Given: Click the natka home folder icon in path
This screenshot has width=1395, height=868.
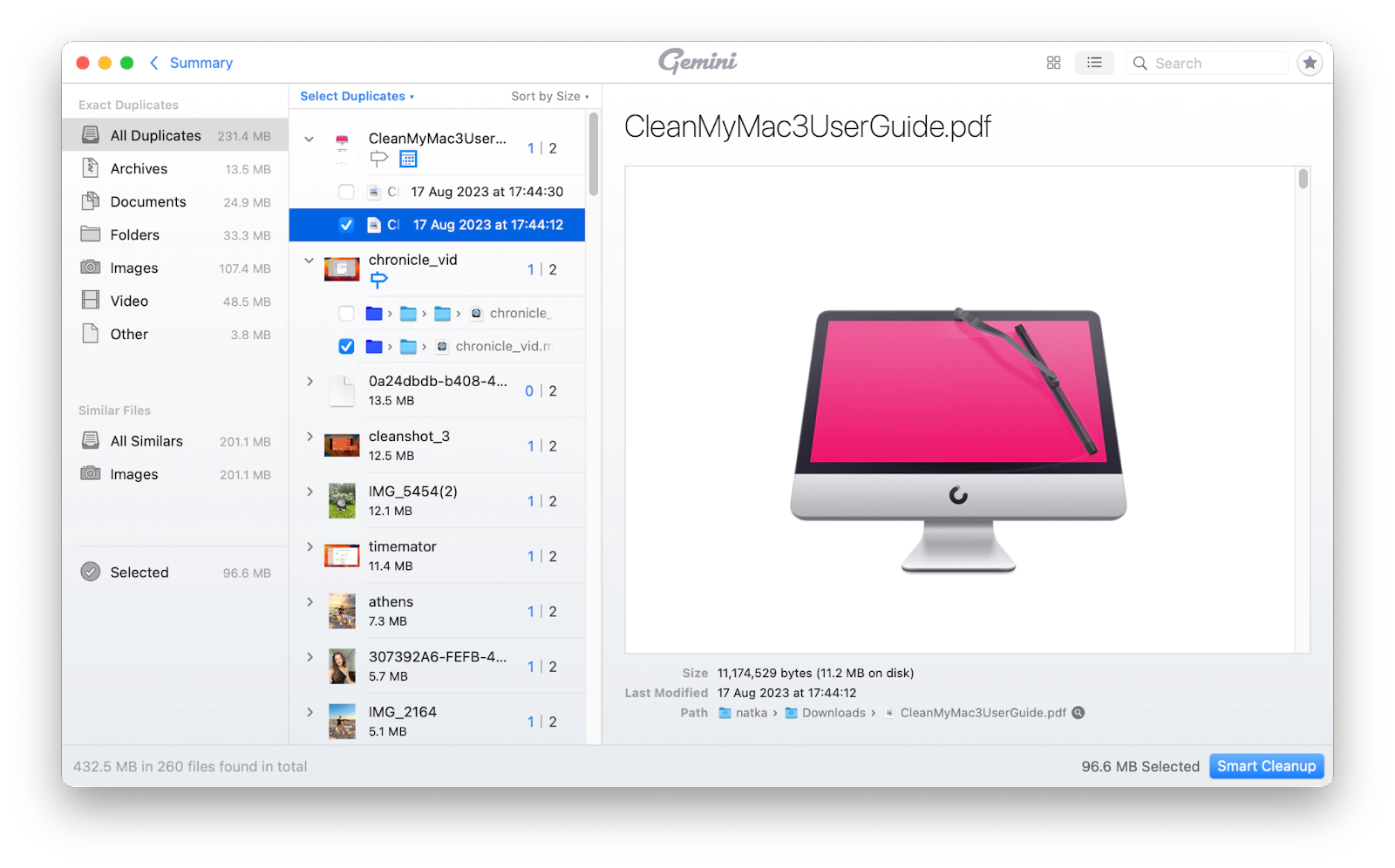Looking at the screenshot, I should tap(725, 713).
